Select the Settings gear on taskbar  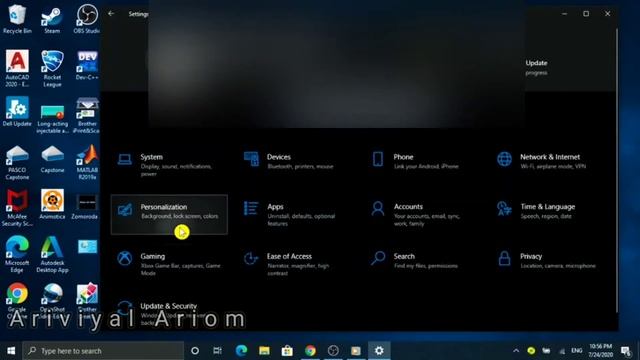[379, 351]
